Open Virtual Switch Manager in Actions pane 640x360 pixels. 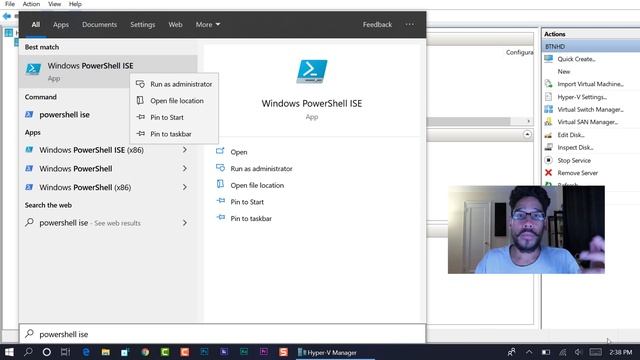(590, 109)
